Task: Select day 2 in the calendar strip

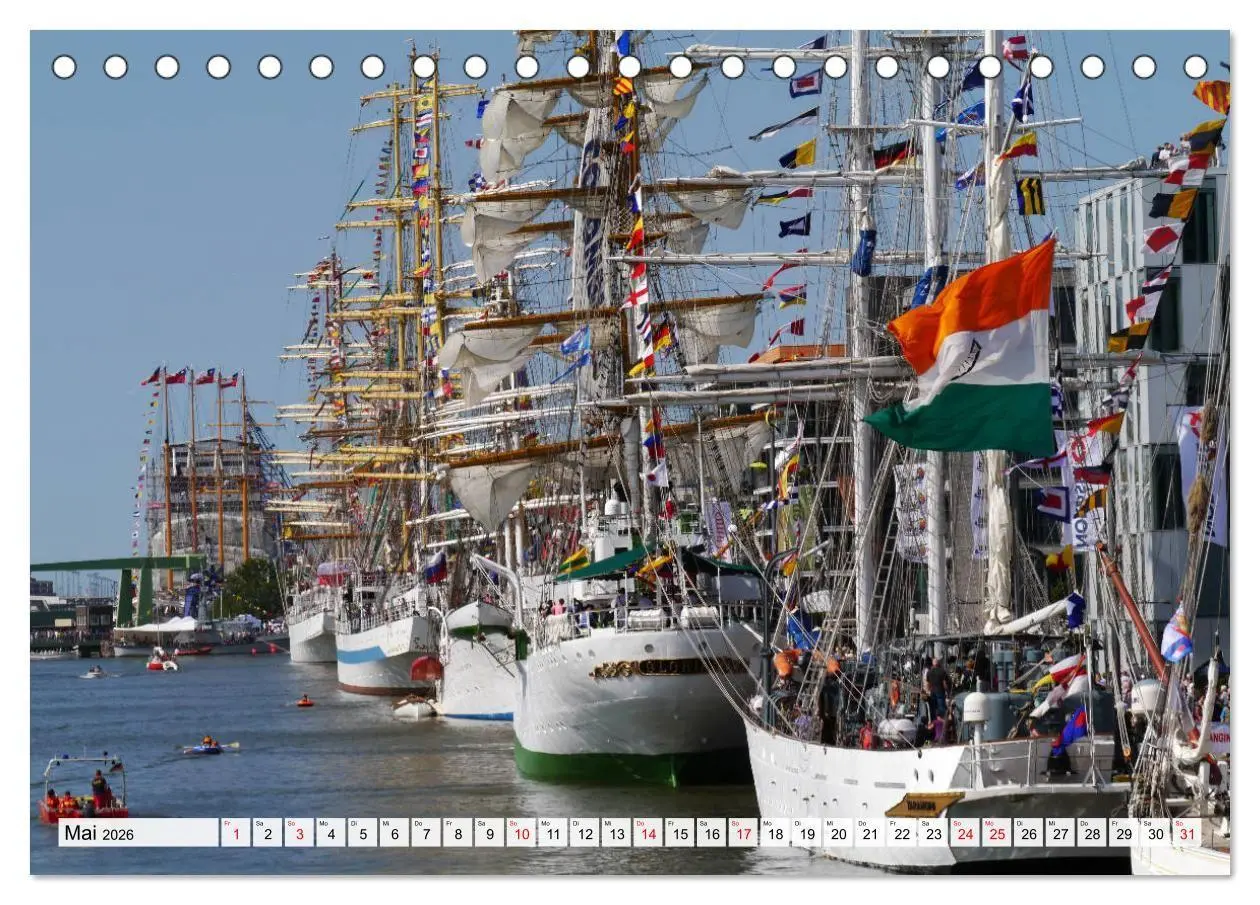Action: coord(267,833)
